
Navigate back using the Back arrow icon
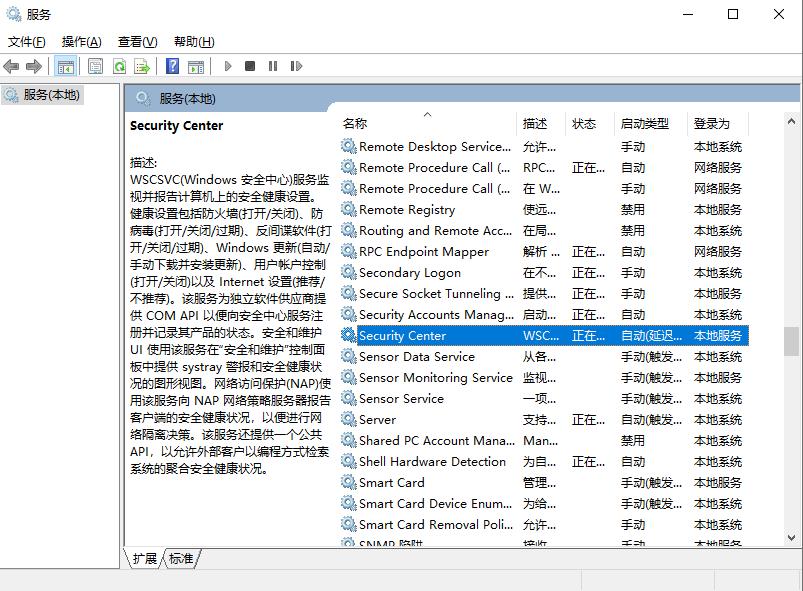pos(12,66)
